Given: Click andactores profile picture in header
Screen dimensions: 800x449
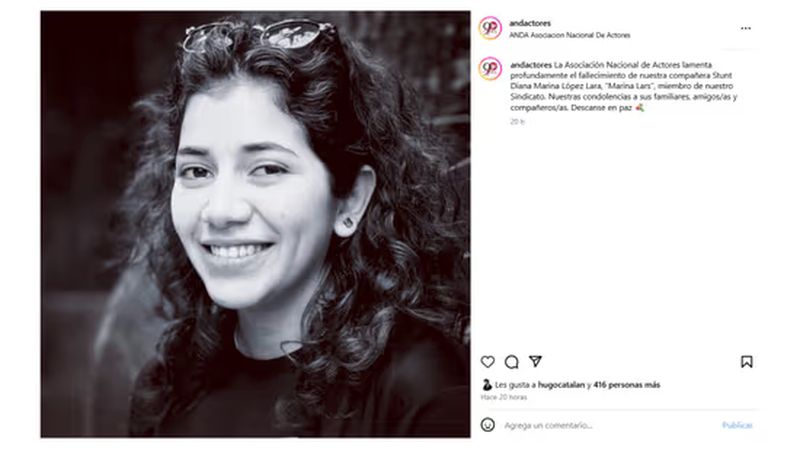Looking at the screenshot, I should (490, 28).
